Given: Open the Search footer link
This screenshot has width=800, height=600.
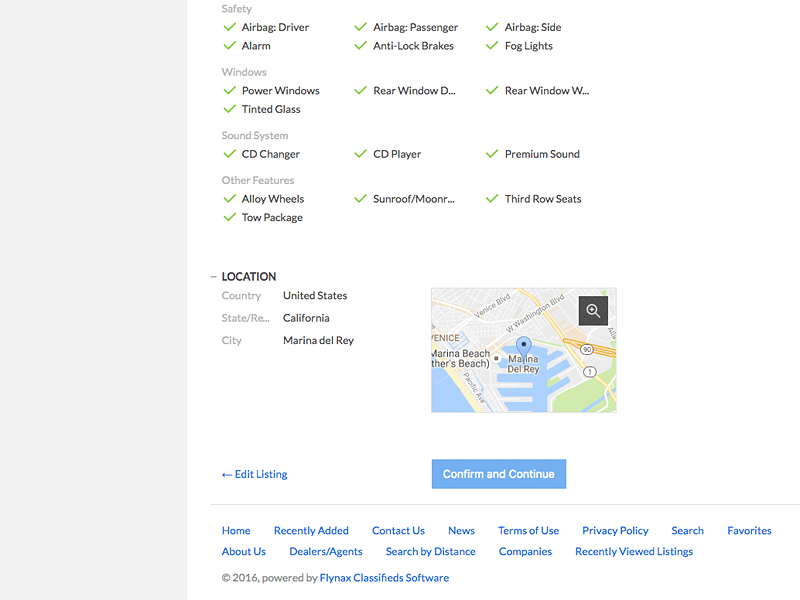Looking at the screenshot, I should click(687, 531).
